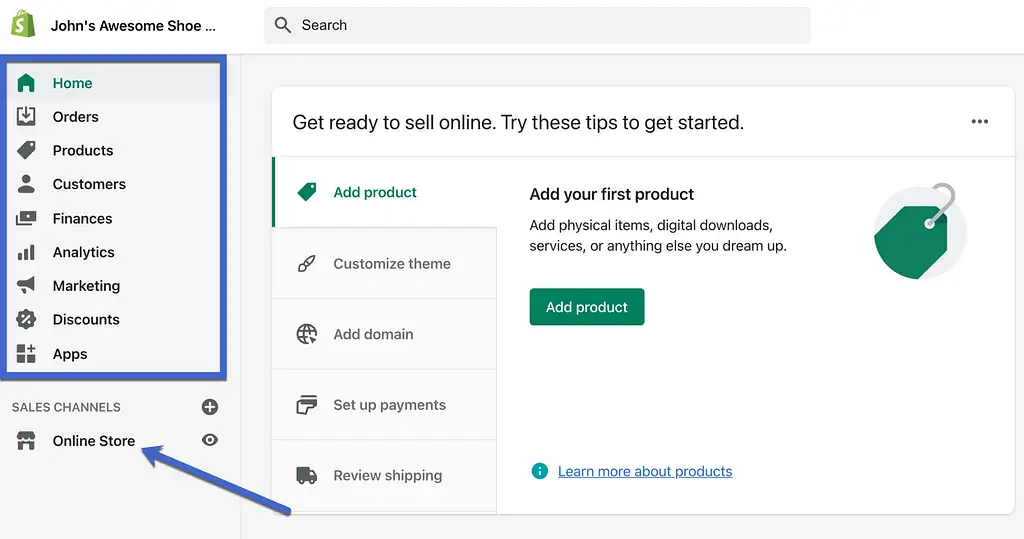Open Online Store sales channel
This screenshot has width=1024, height=539.
94,441
